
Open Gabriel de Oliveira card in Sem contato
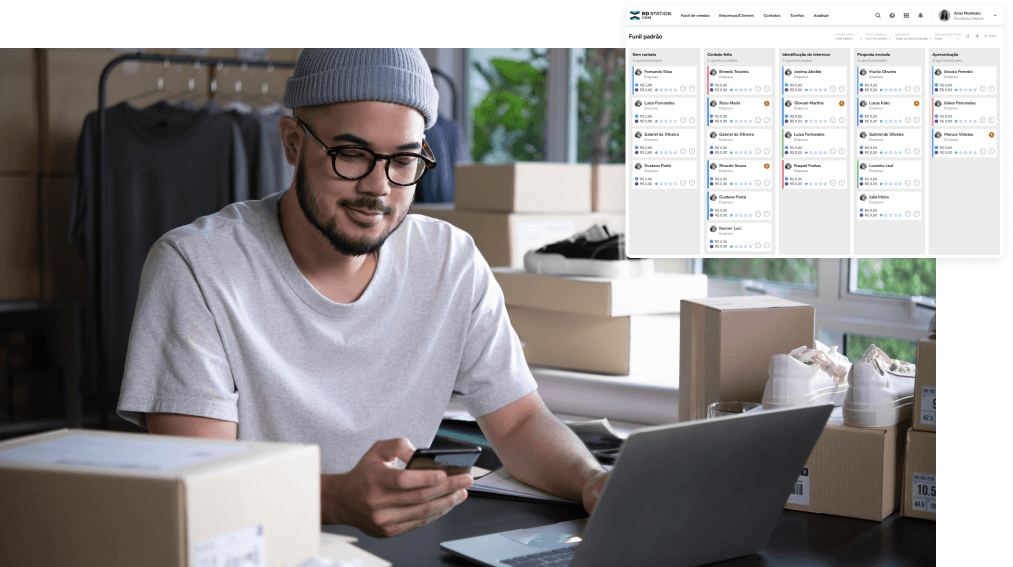pos(664,143)
